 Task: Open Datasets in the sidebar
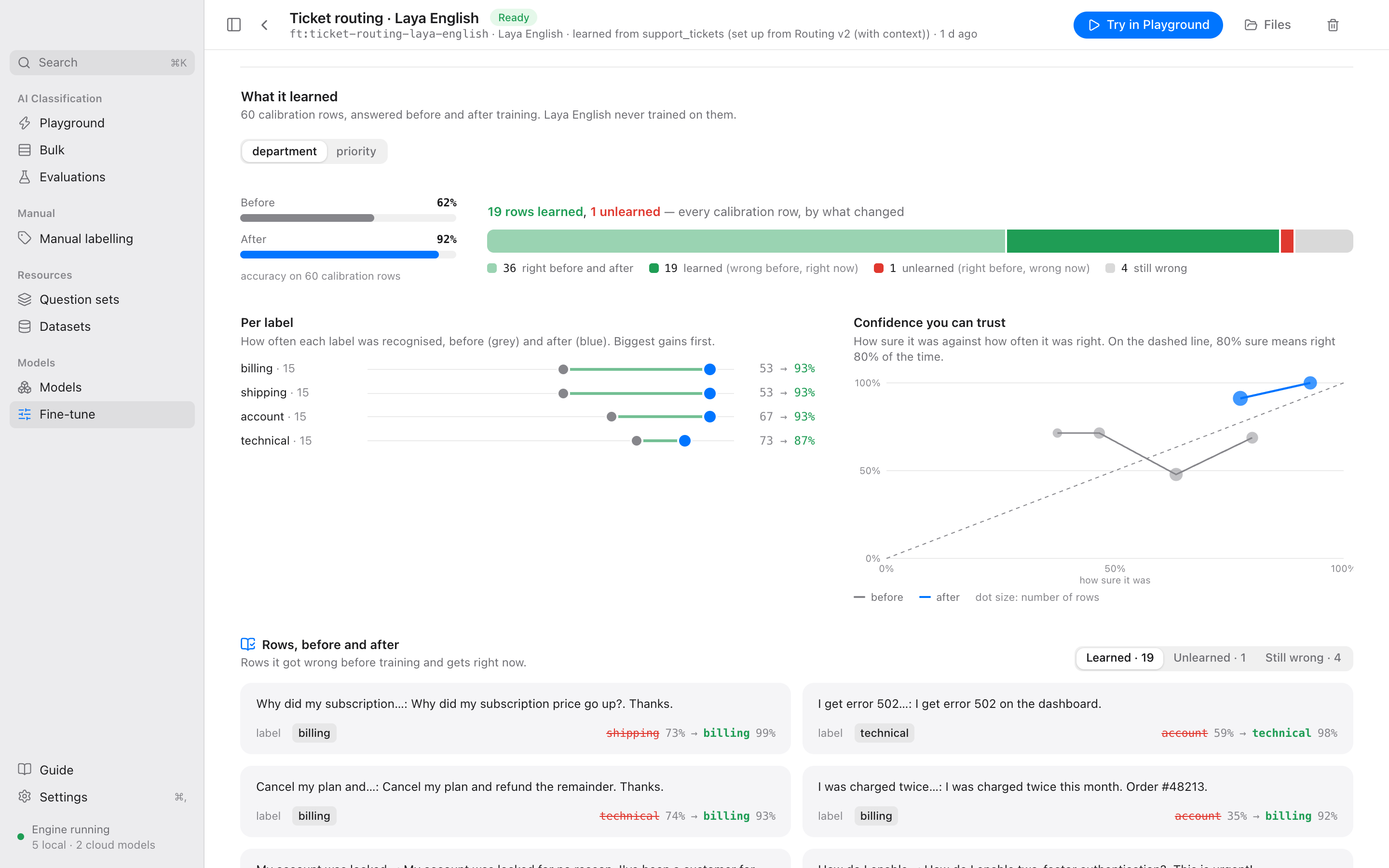[102, 326]
